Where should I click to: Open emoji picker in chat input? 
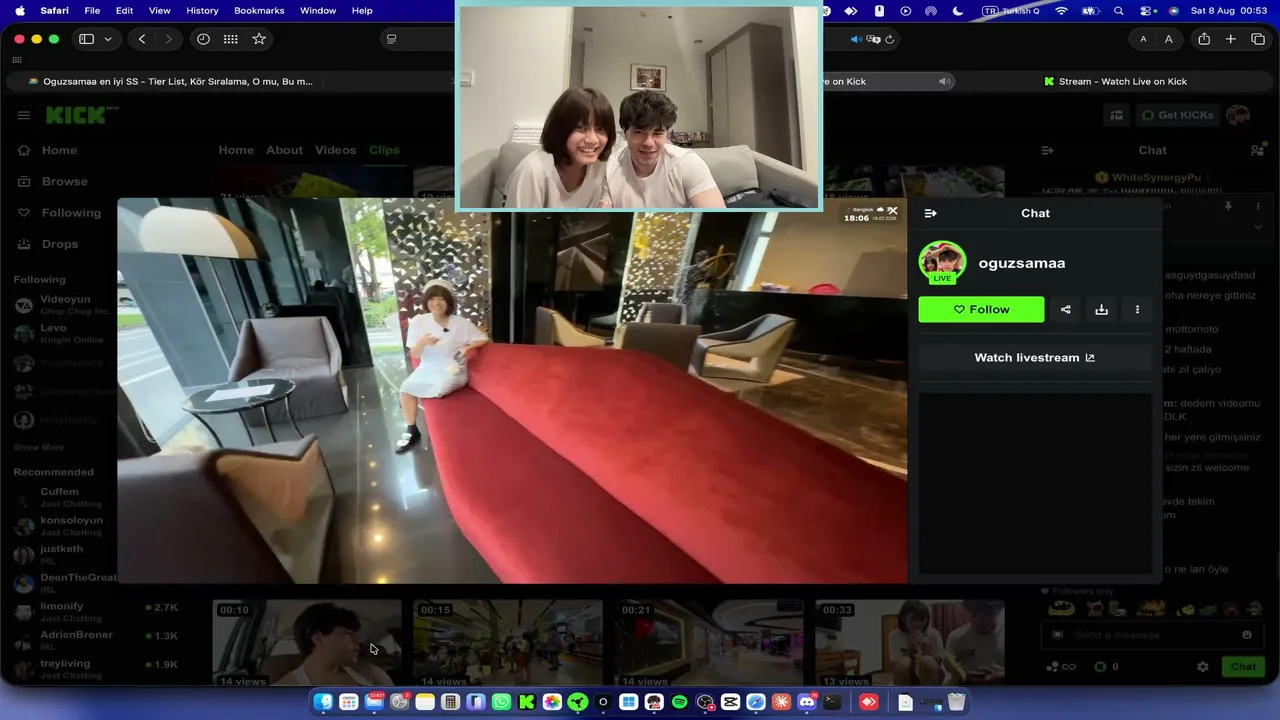(x=1247, y=635)
